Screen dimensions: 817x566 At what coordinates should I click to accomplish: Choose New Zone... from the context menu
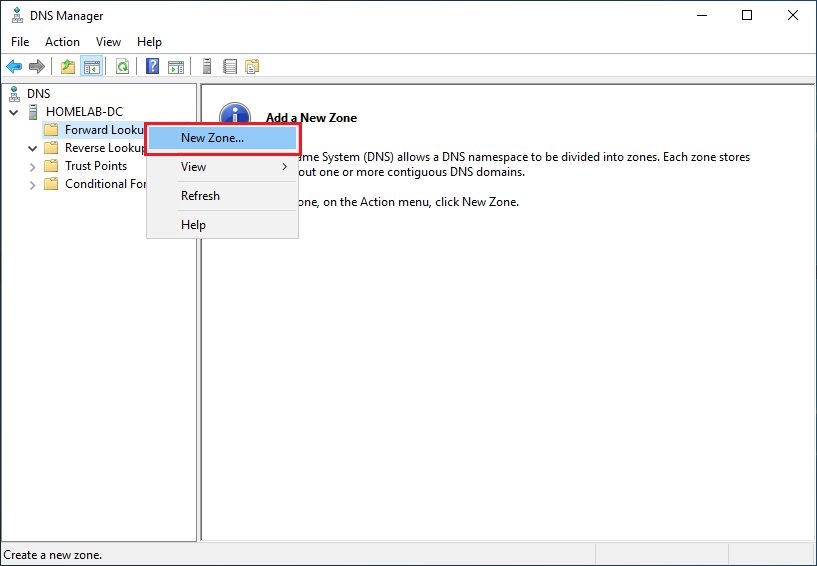(212, 138)
